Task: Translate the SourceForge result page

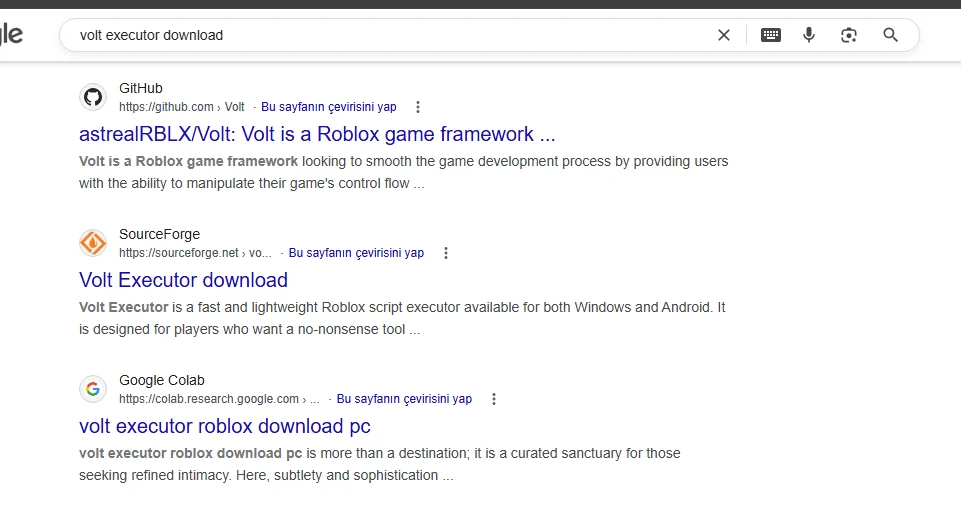Action: pos(356,252)
